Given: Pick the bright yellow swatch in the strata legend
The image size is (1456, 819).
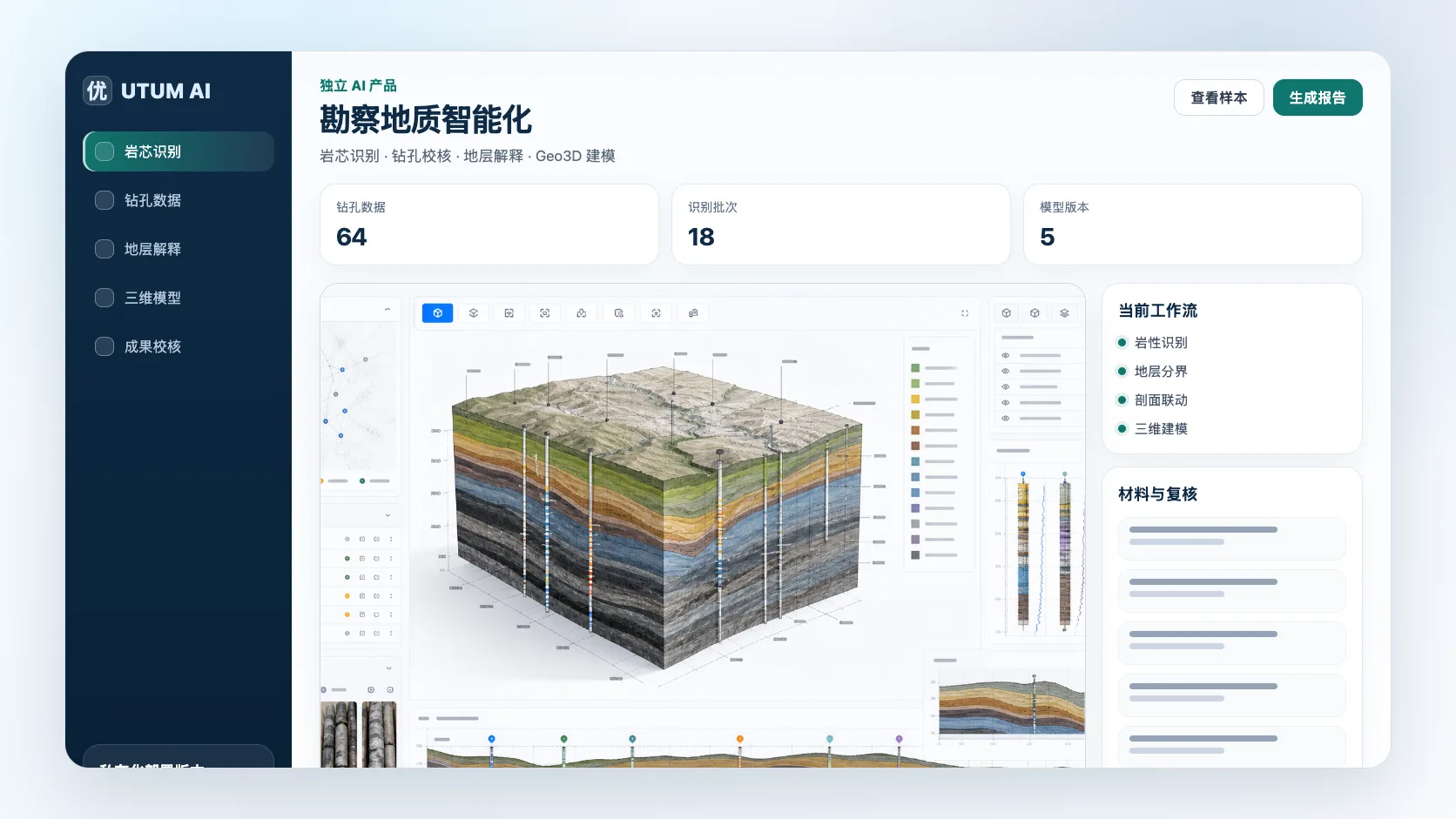Looking at the screenshot, I should tap(915, 399).
